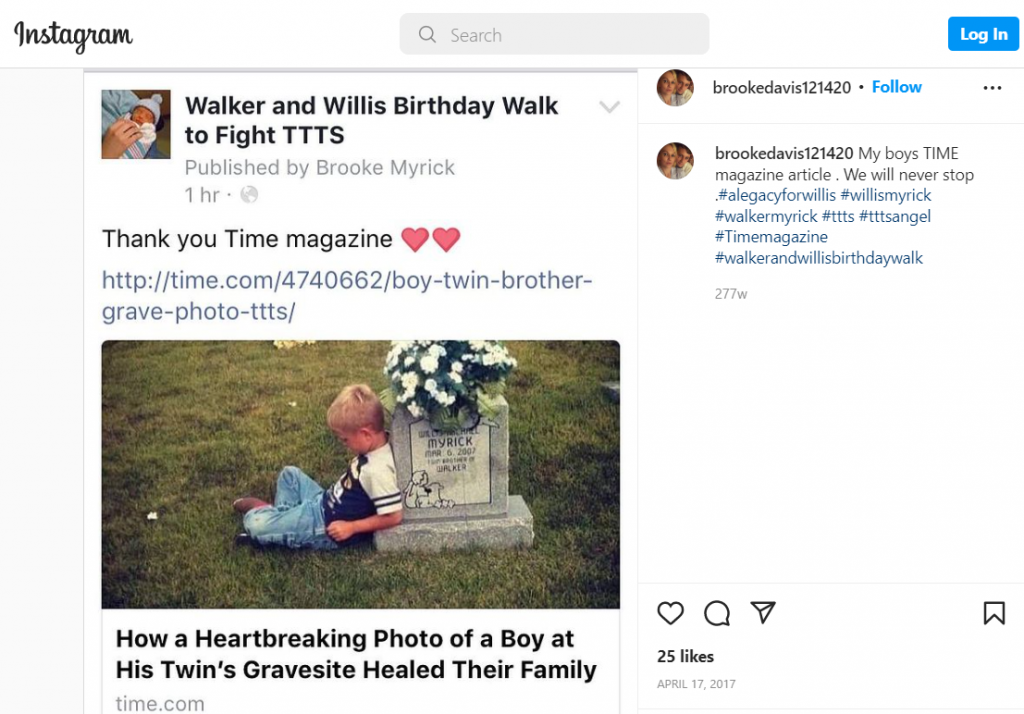Open the three-dot more options menu
This screenshot has height=714, width=1024.
point(992,88)
